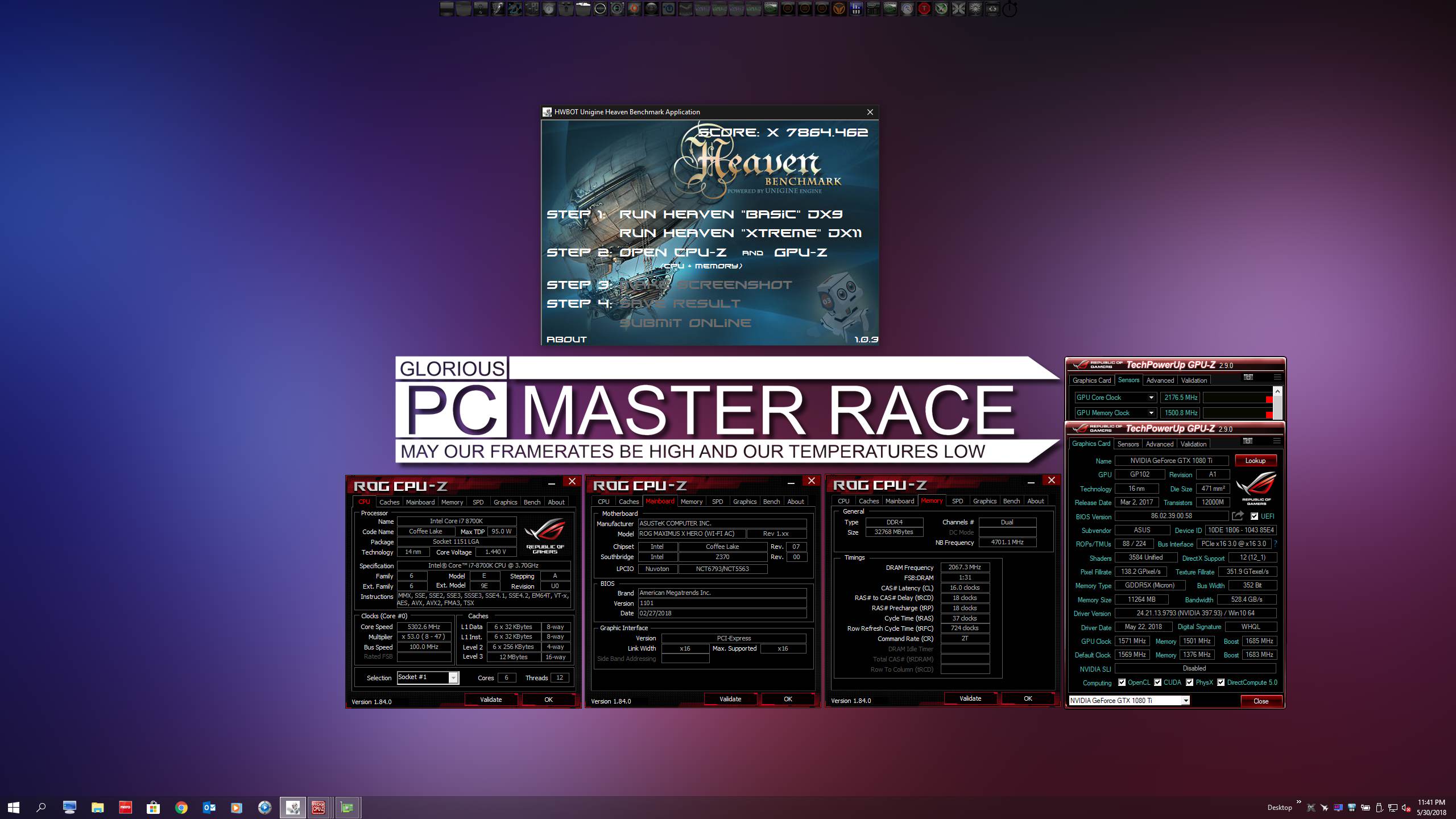Click Submit Online in HWBOT window

click(x=685, y=323)
